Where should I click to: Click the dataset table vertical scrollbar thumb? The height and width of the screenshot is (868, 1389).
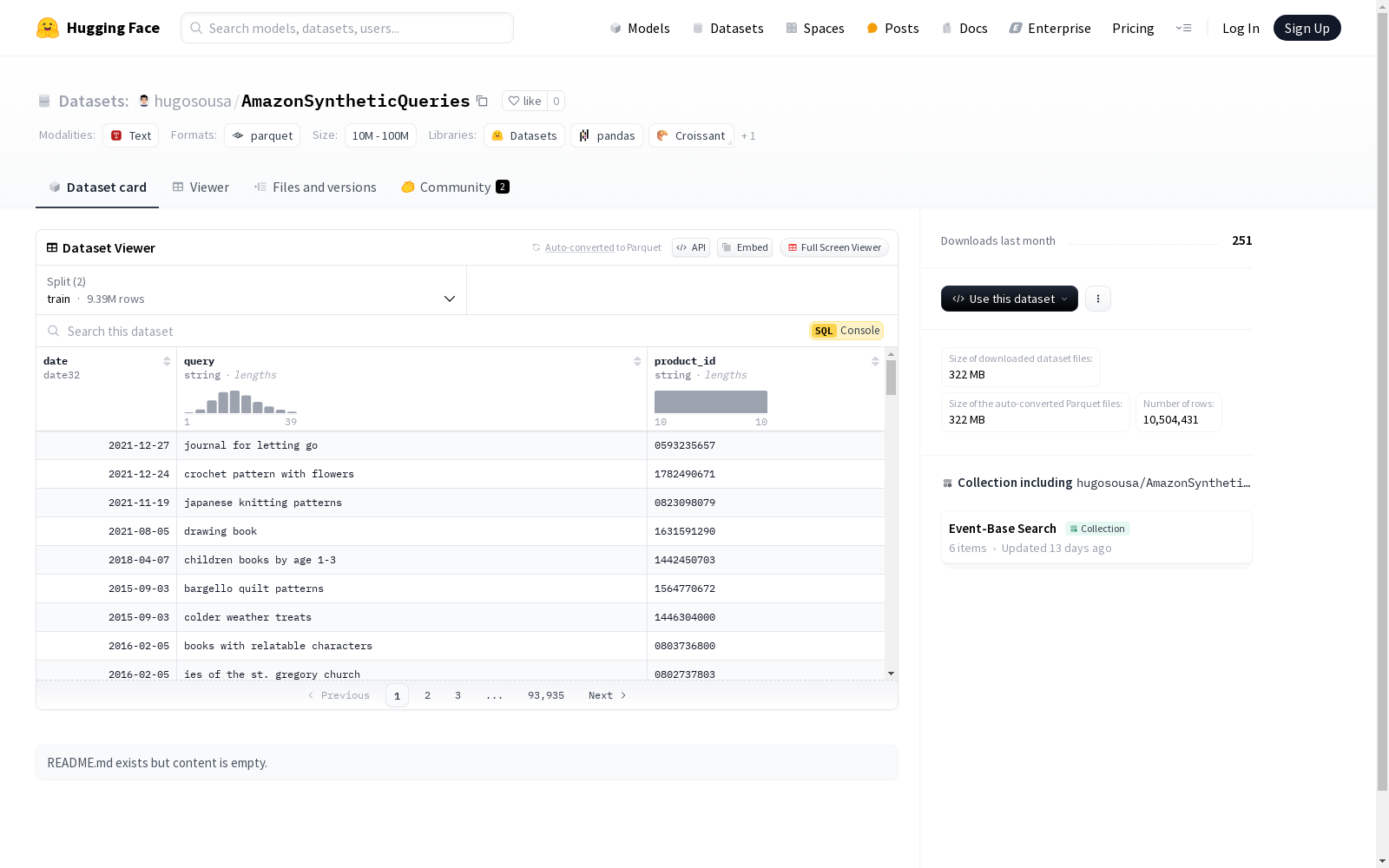tap(891, 378)
